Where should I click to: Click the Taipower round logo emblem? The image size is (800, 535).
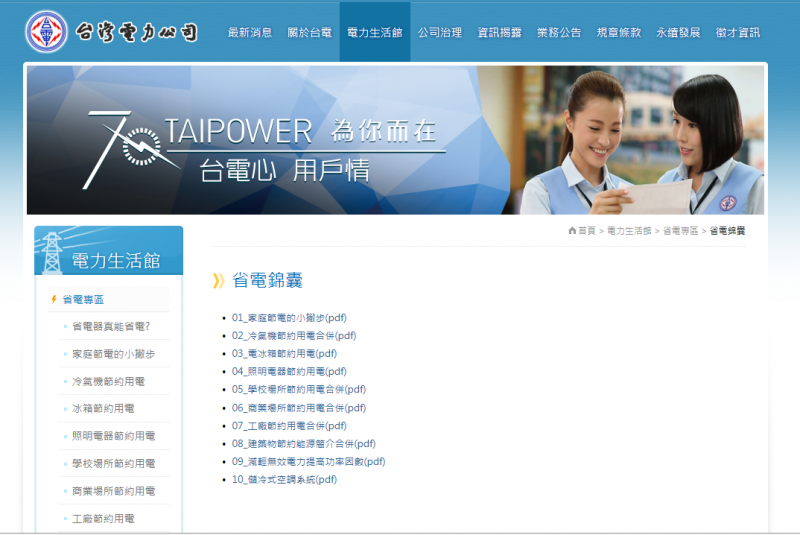coord(46,32)
